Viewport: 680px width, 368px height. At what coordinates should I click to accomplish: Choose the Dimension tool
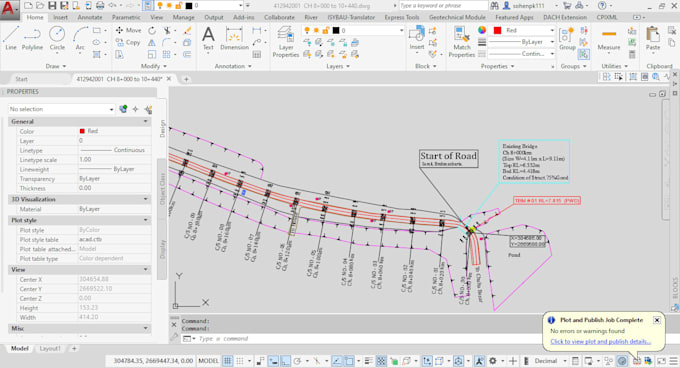pyautogui.click(x=234, y=38)
